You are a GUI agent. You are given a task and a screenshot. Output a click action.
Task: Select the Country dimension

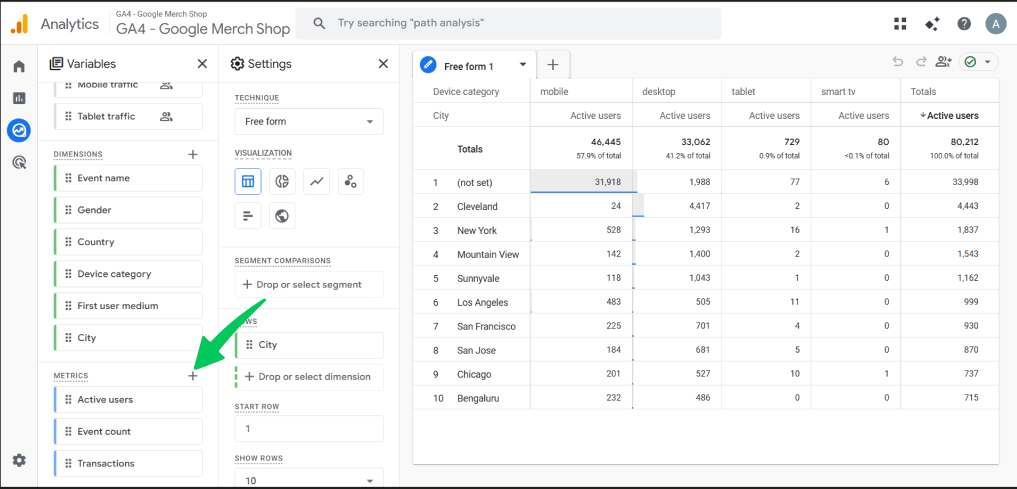click(x=128, y=241)
